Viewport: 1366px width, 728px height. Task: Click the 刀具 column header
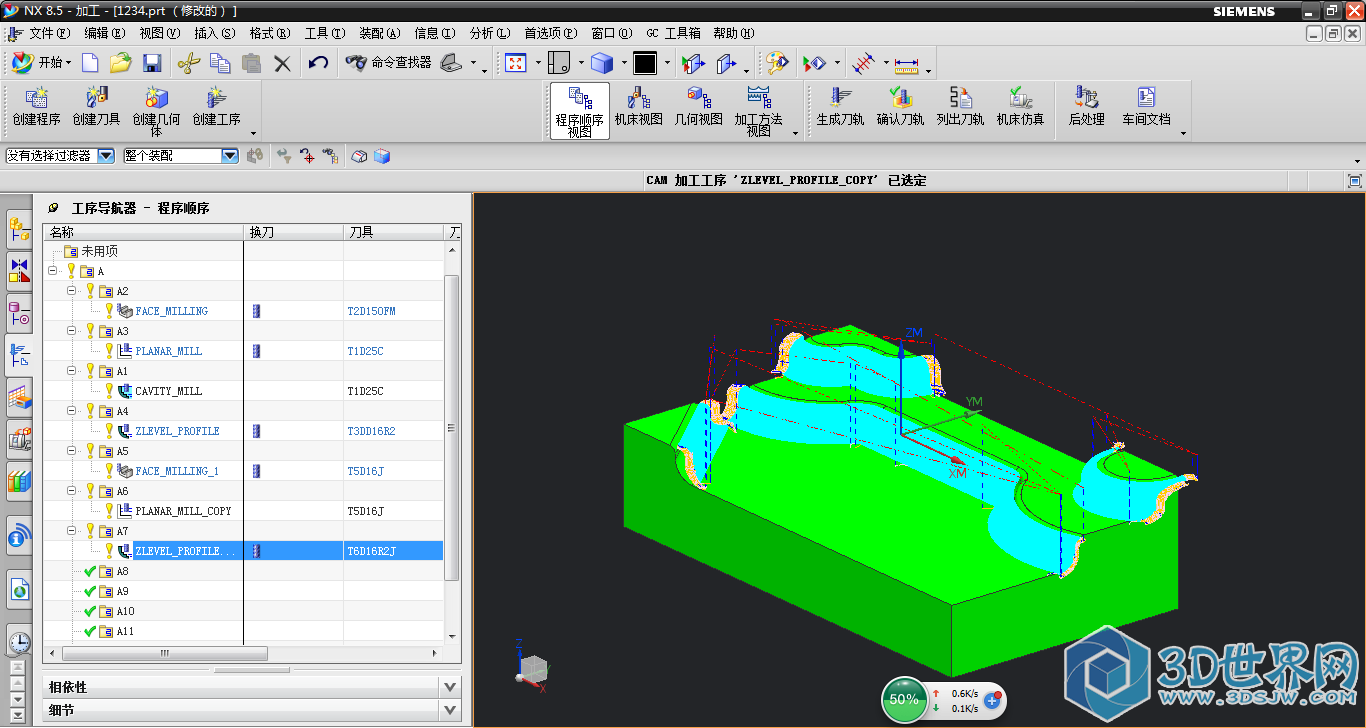393,232
